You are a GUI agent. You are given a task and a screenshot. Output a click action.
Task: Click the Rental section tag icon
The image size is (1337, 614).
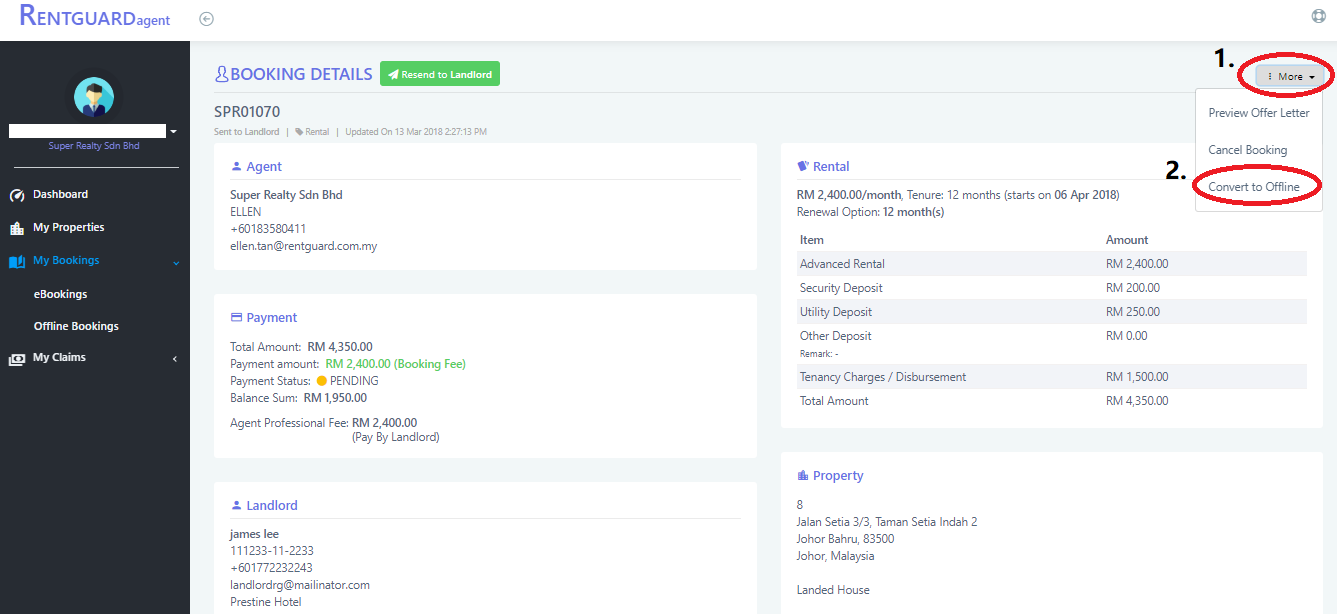803,167
